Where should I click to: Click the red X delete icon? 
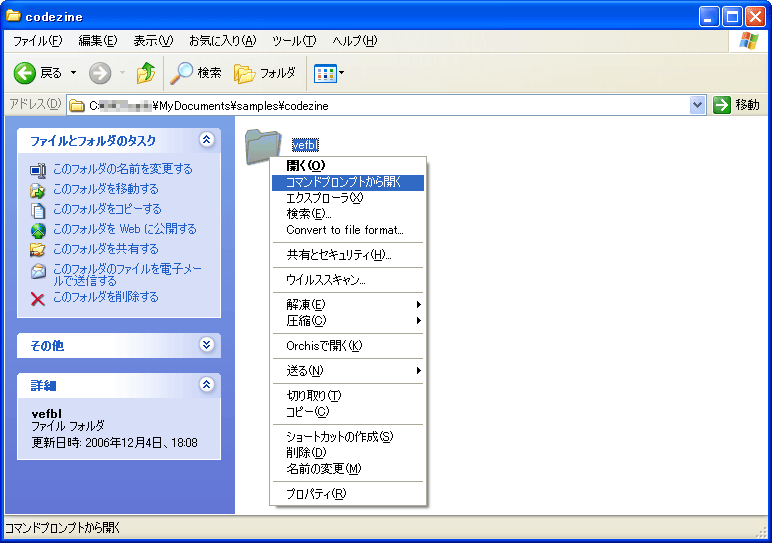coord(37,299)
